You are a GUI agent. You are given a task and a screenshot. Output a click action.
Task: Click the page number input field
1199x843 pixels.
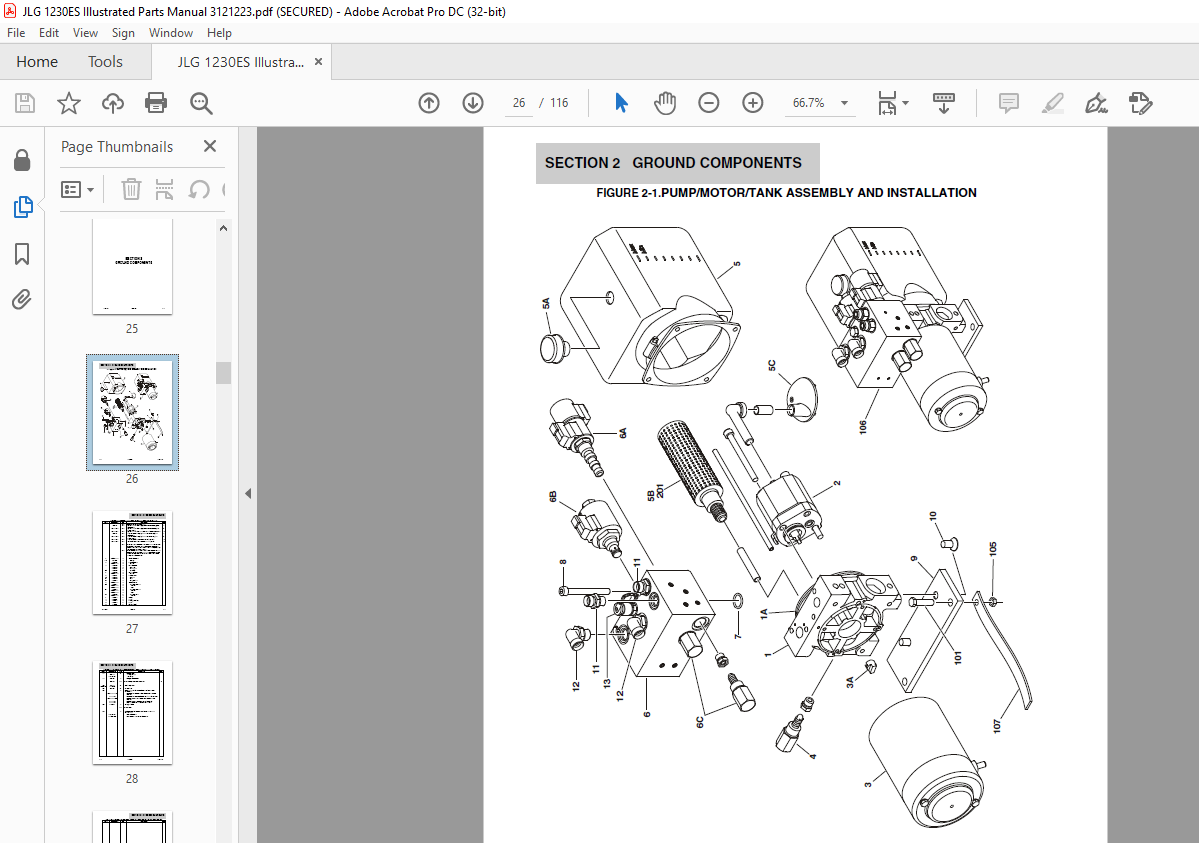[x=519, y=103]
